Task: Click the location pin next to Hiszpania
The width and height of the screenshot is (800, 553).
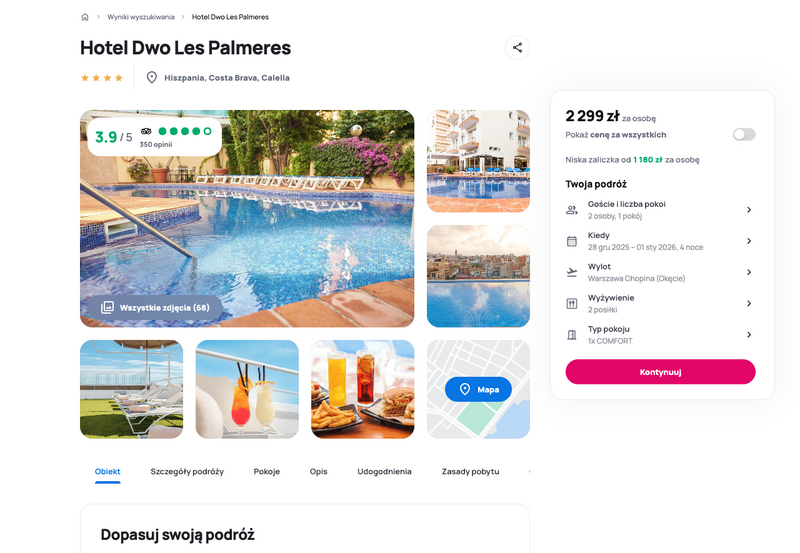Action: tap(152, 78)
